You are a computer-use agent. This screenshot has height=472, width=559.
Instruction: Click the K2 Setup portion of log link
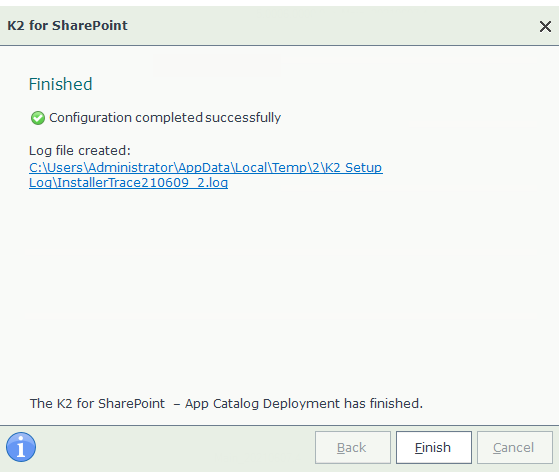coord(353,168)
